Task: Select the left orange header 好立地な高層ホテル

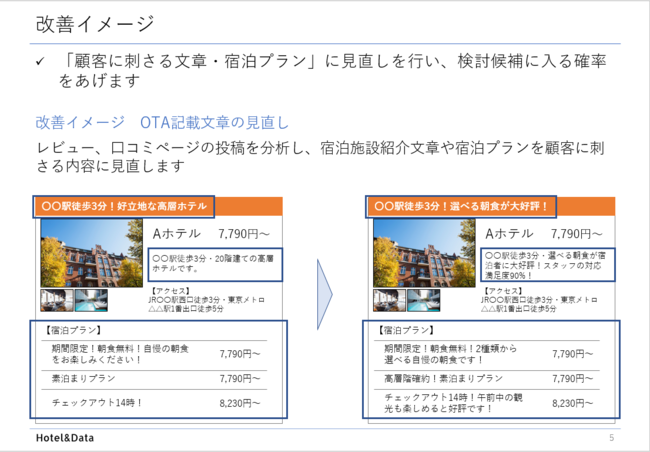Action: point(124,206)
